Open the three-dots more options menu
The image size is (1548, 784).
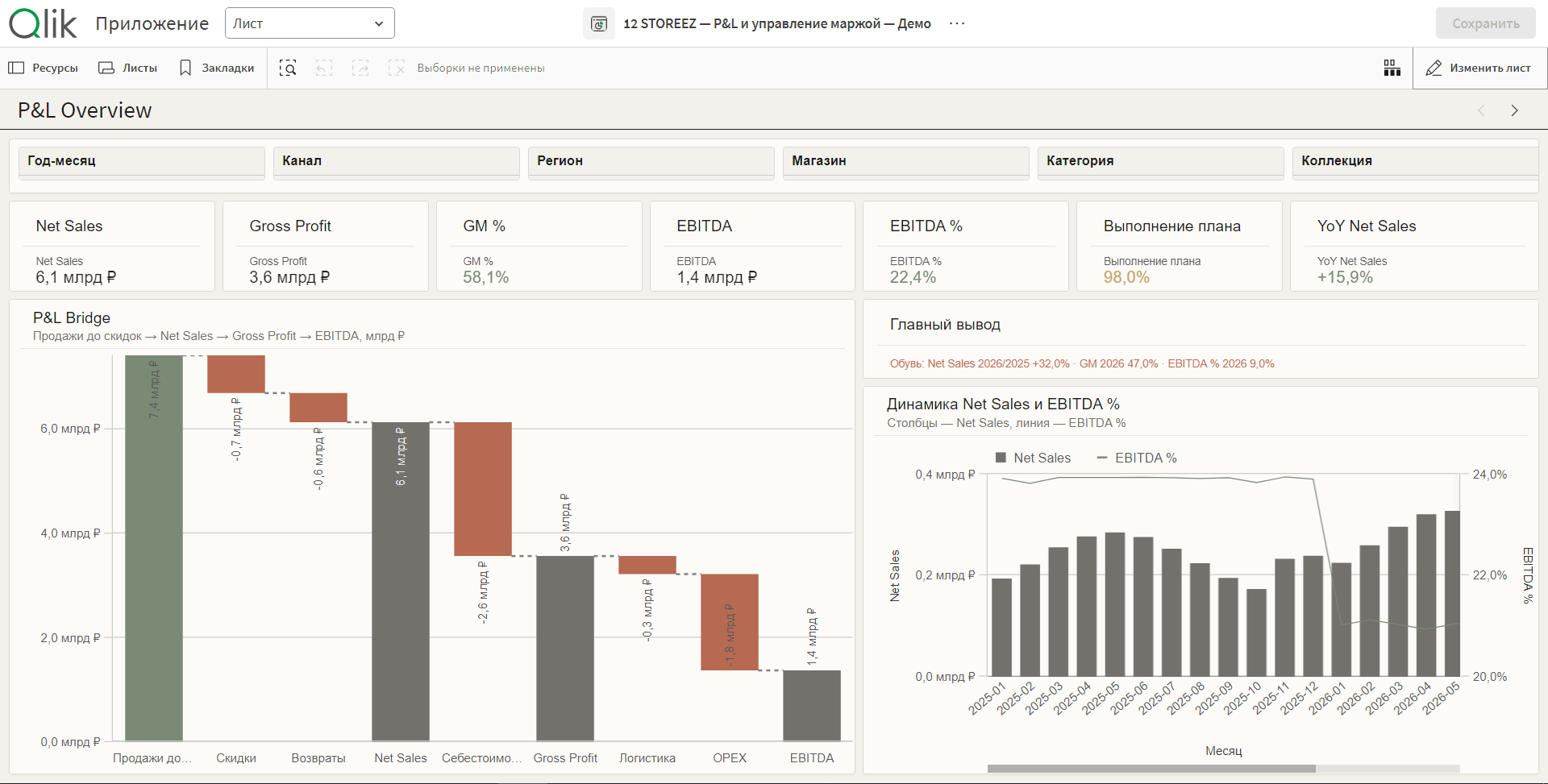click(957, 23)
